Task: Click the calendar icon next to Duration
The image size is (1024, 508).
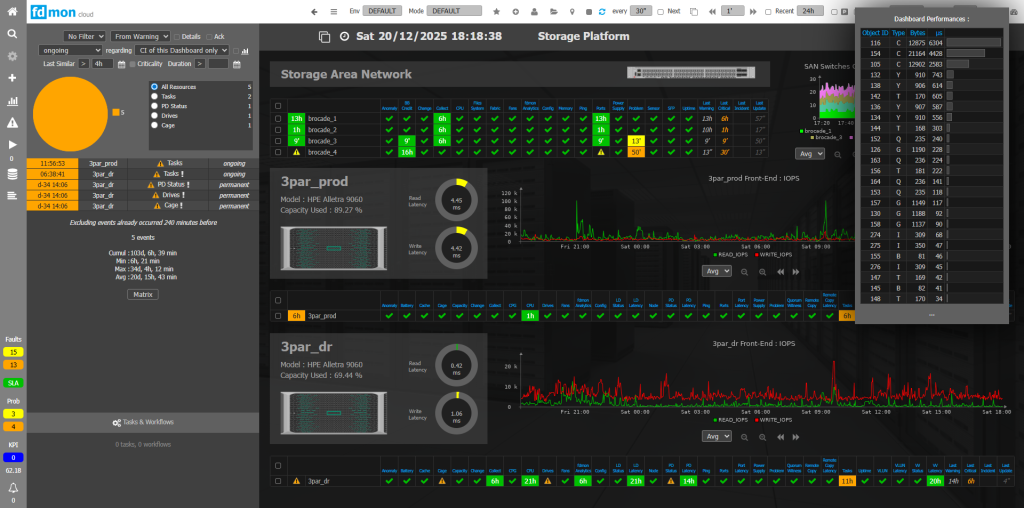Action: point(236,64)
